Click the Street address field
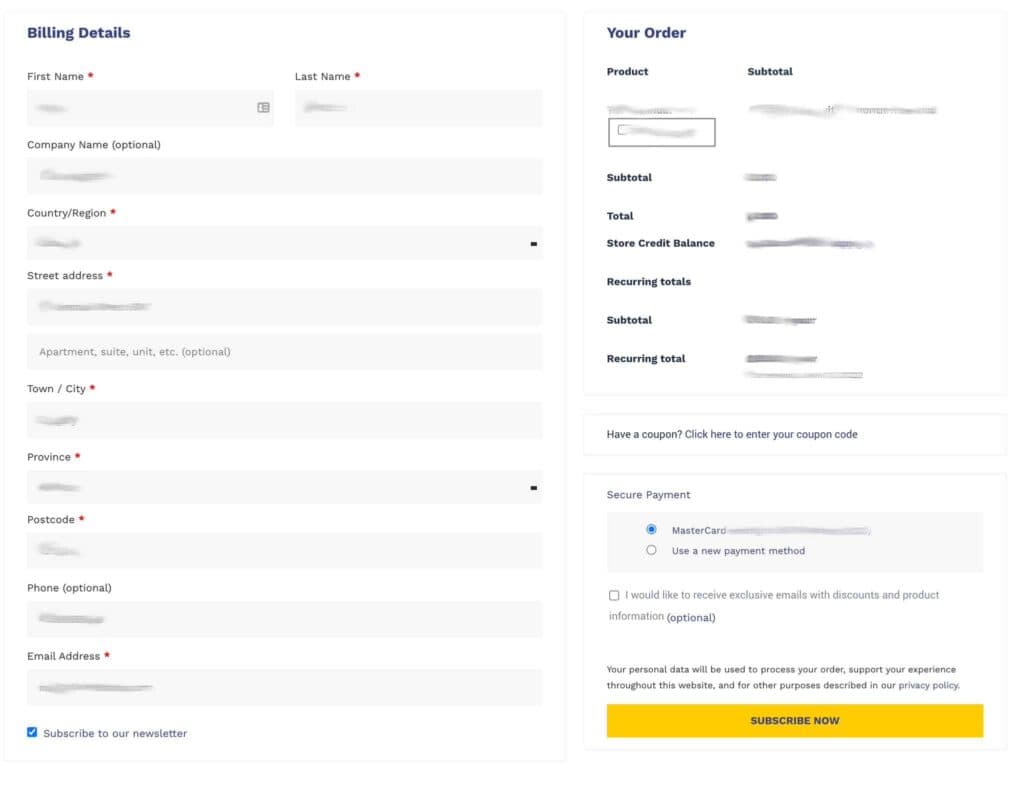The image size is (1024, 786). 284,306
